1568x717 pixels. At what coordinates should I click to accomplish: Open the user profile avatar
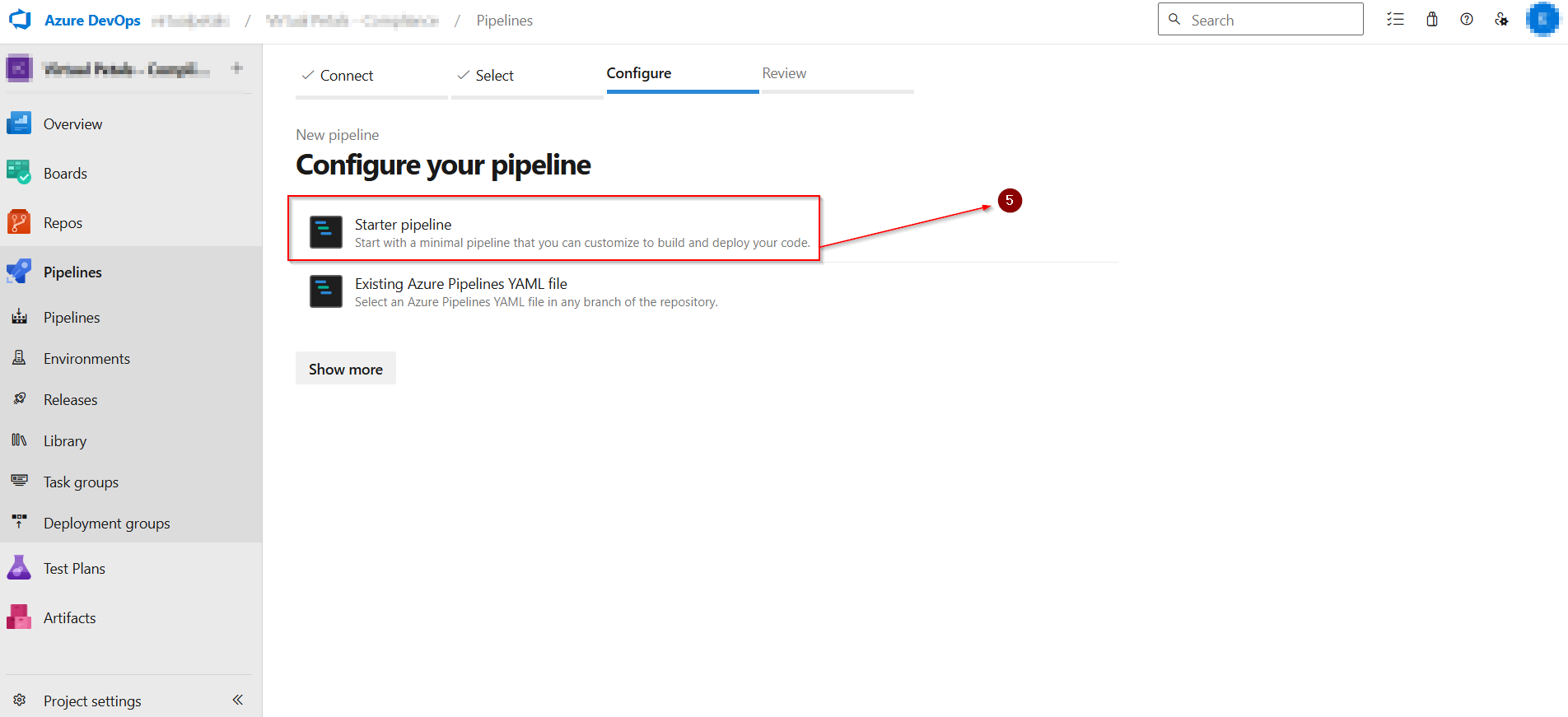(1542, 19)
